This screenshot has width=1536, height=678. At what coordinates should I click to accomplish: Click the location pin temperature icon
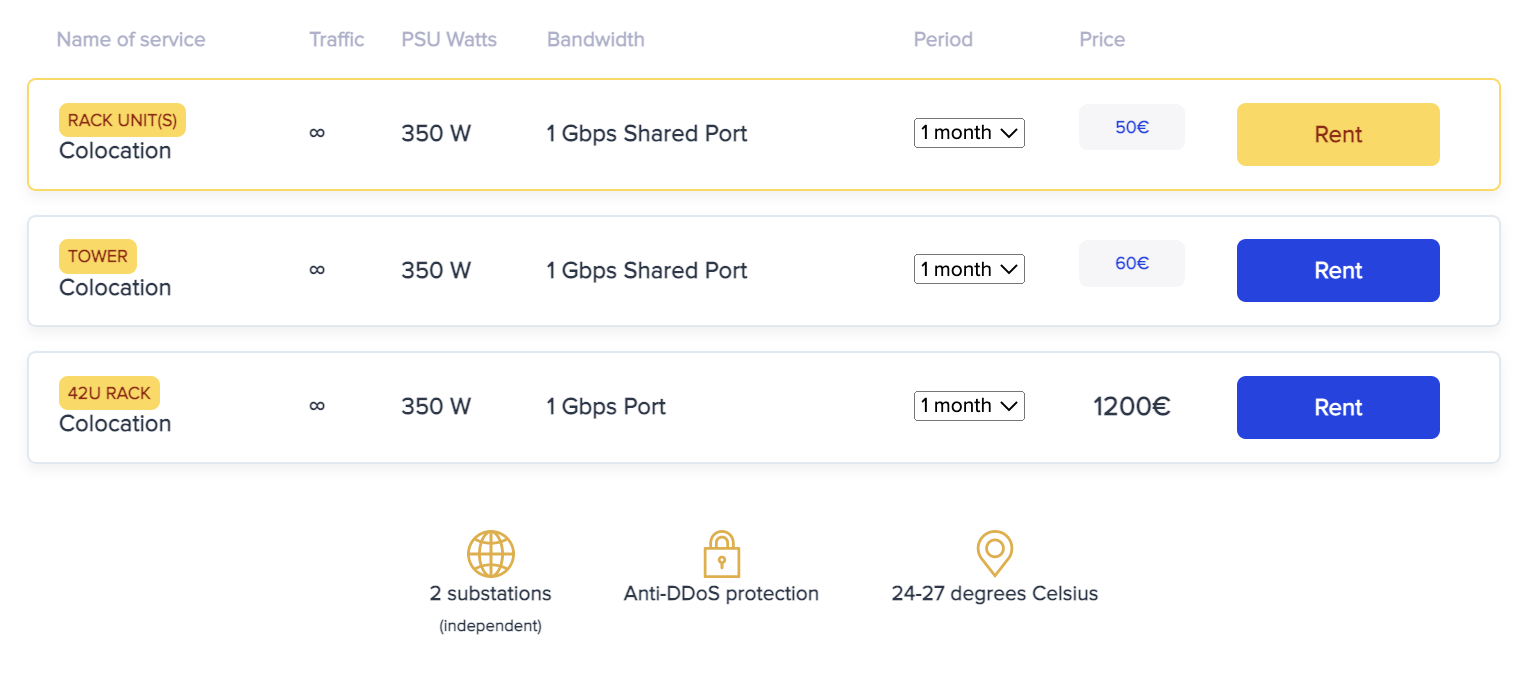pos(994,553)
